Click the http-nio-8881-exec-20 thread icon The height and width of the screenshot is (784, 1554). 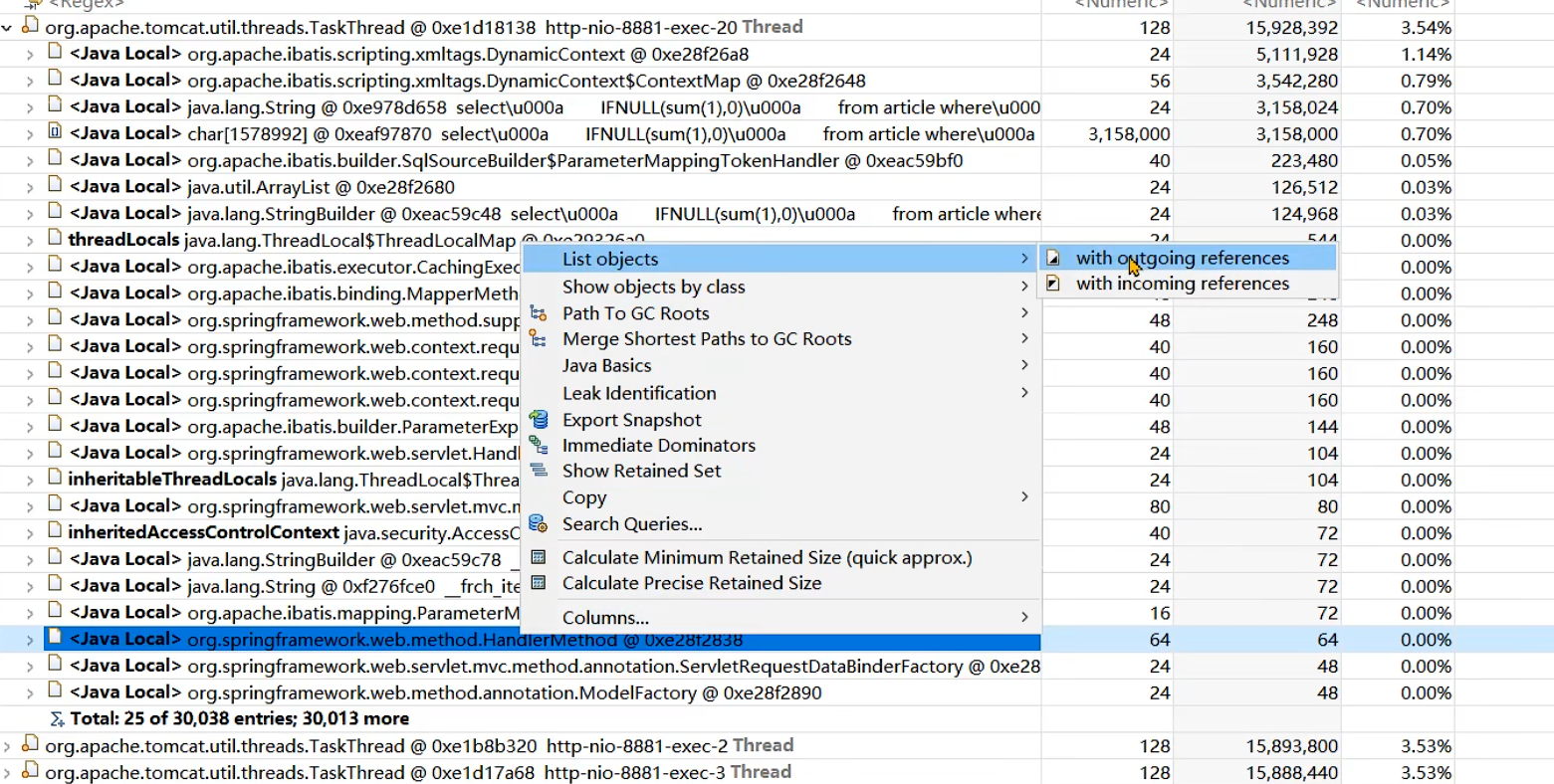click(29, 27)
